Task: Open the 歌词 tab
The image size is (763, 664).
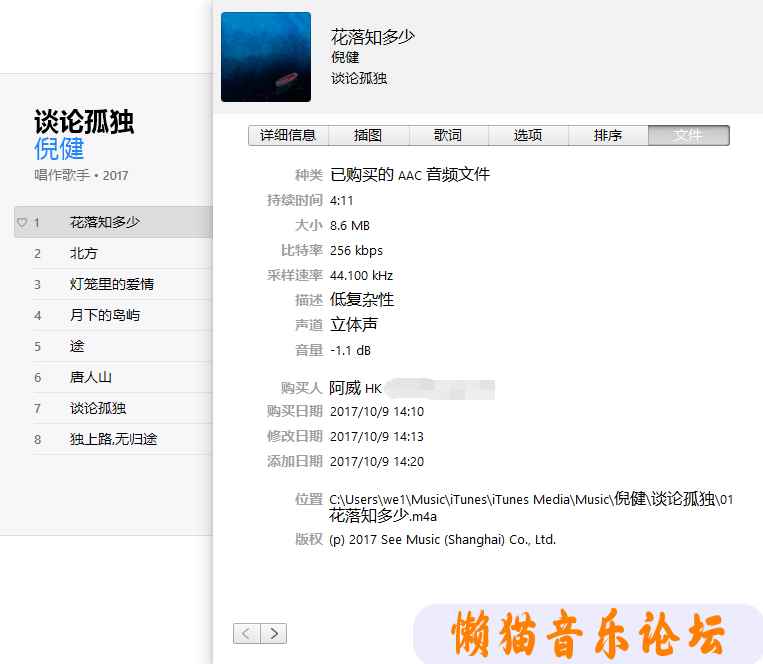Action: [448, 135]
